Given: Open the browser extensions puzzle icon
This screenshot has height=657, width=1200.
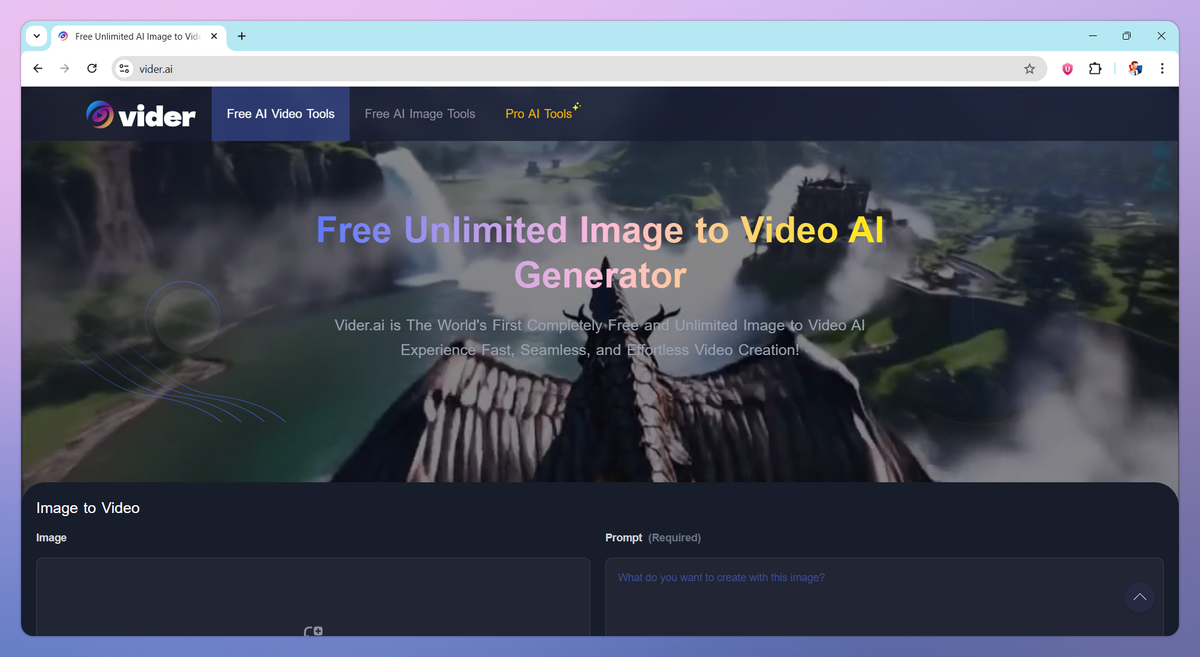Looking at the screenshot, I should click(x=1095, y=69).
